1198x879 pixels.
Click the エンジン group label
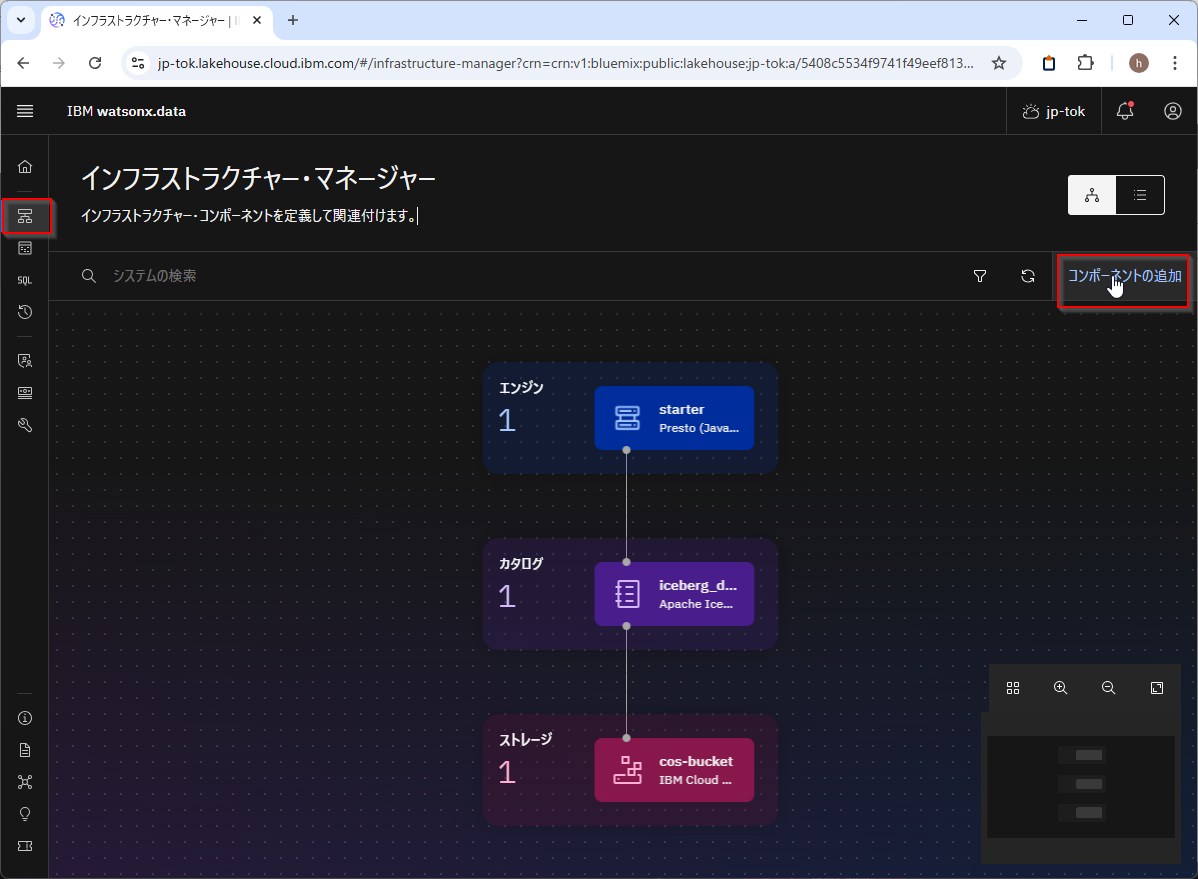click(x=521, y=388)
